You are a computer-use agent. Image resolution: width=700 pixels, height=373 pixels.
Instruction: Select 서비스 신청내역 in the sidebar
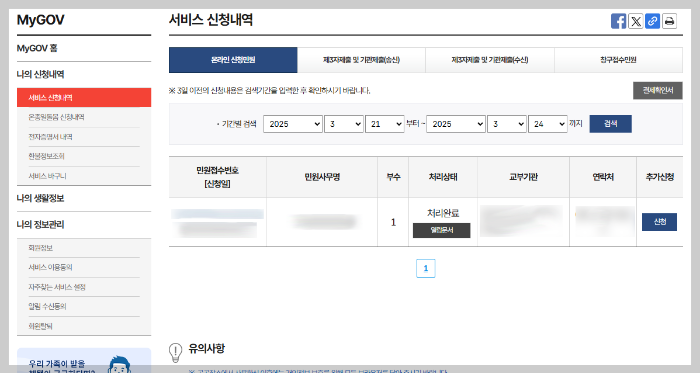[x=84, y=98]
